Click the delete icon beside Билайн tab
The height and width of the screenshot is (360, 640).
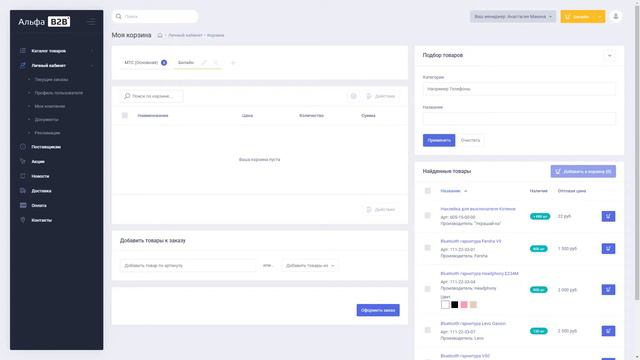pos(216,62)
